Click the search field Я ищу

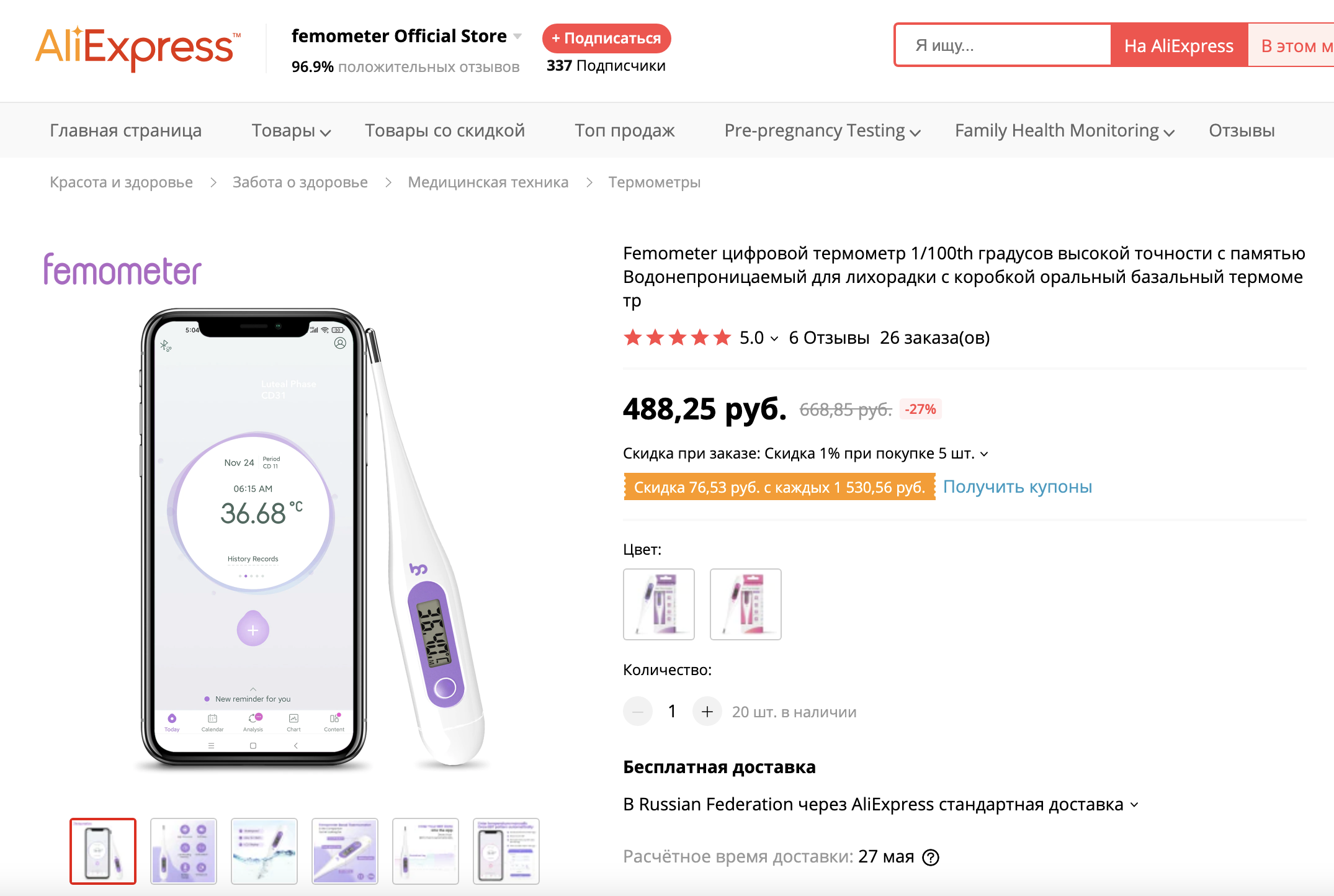1003,45
